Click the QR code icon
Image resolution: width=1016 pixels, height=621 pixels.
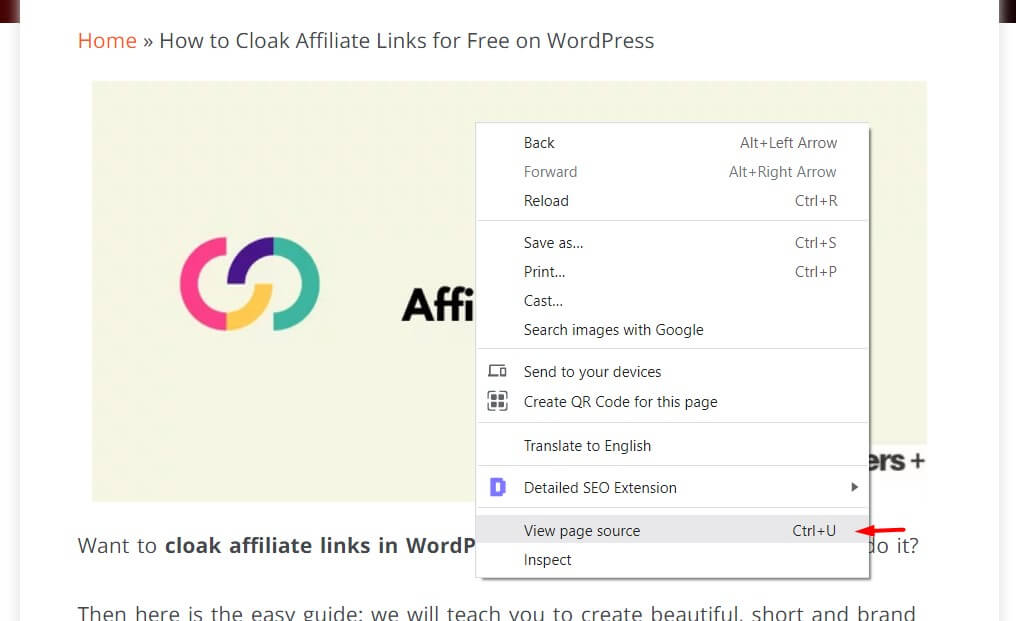(497, 401)
